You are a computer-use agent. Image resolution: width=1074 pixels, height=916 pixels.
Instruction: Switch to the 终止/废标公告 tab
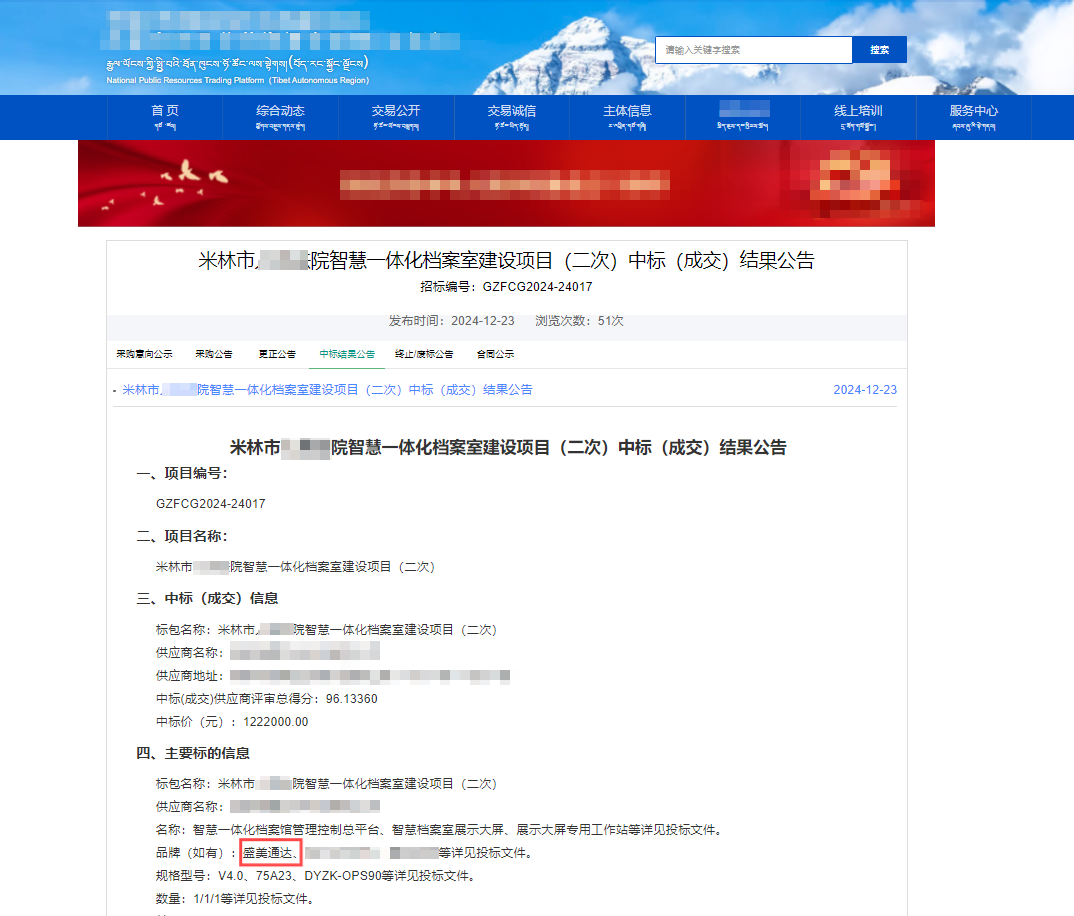tap(423, 354)
